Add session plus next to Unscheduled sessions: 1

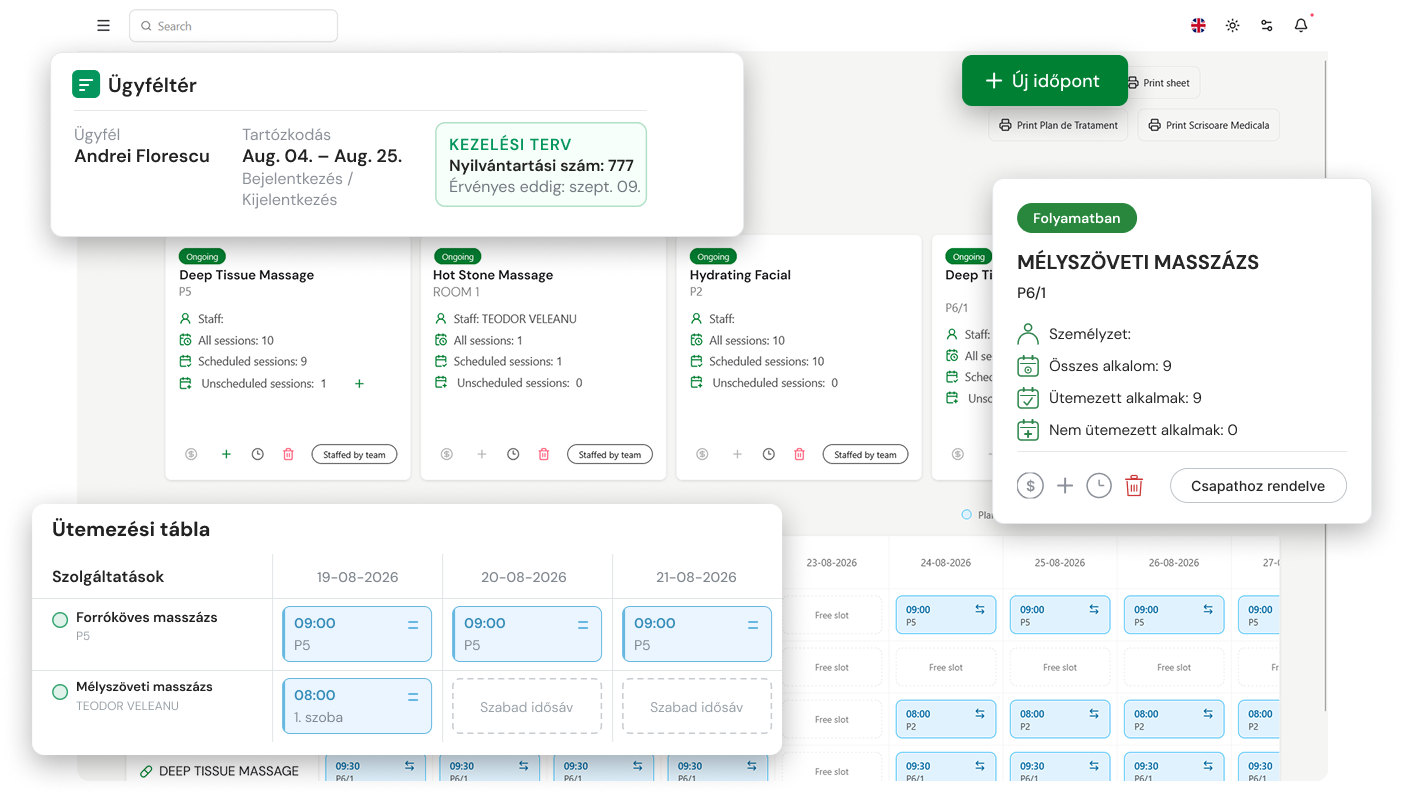(x=359, y=383)
